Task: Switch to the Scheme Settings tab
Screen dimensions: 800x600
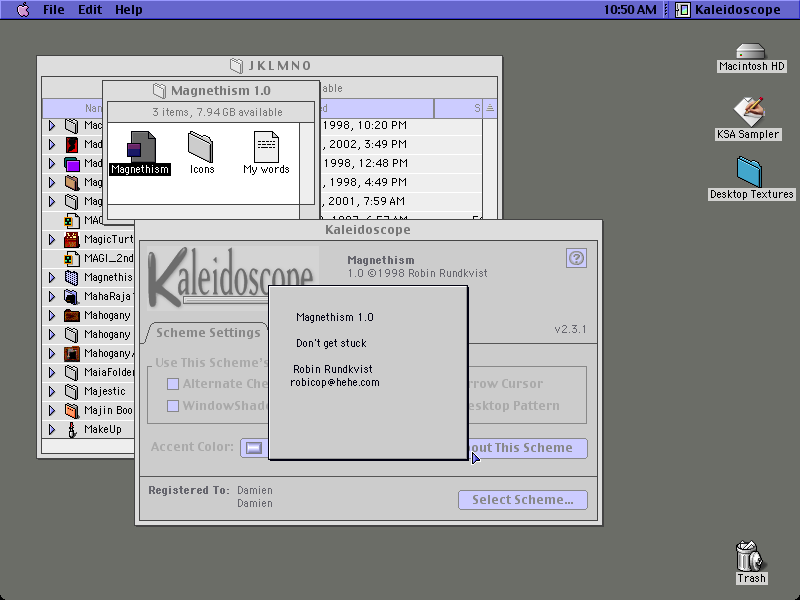Action: pyautogui.click(x=208, y=333)
